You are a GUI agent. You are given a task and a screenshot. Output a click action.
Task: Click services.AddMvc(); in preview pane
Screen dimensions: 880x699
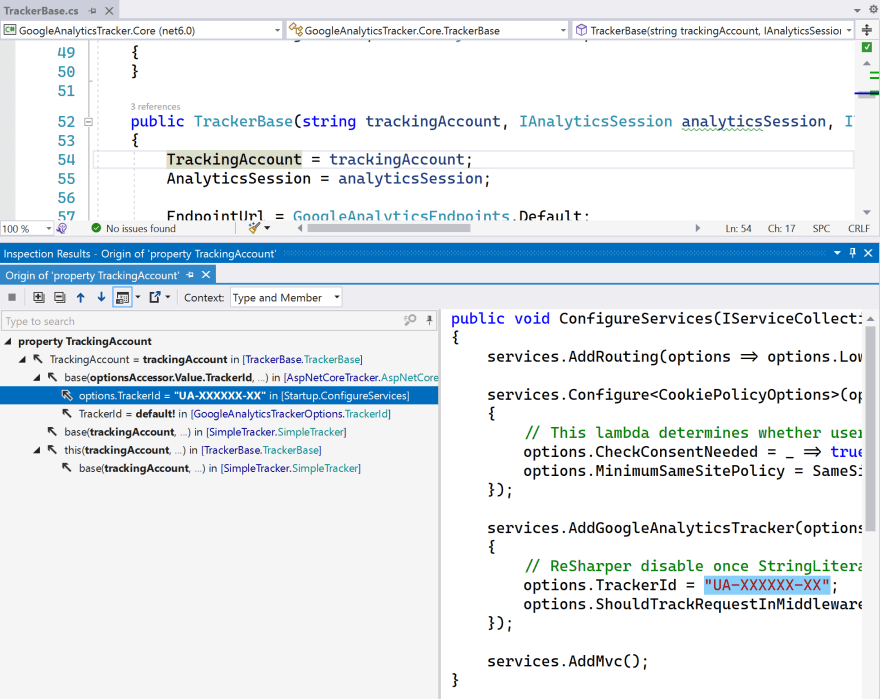coord(567,661)
